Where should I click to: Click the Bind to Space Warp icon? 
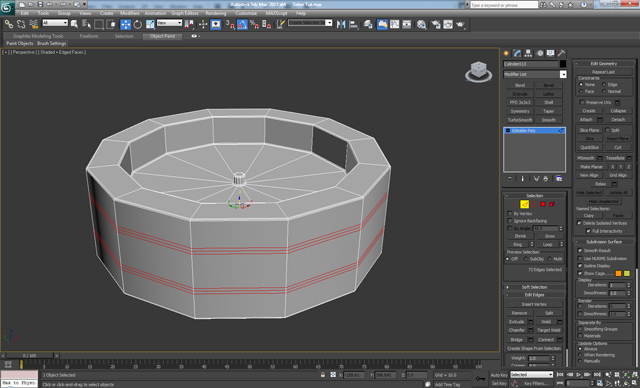coord(33,24)
